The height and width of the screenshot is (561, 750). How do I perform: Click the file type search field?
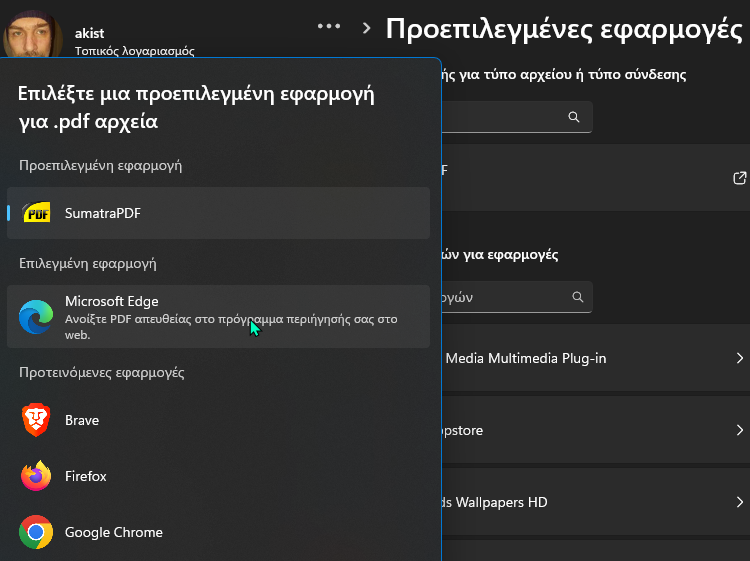[517, 117]
